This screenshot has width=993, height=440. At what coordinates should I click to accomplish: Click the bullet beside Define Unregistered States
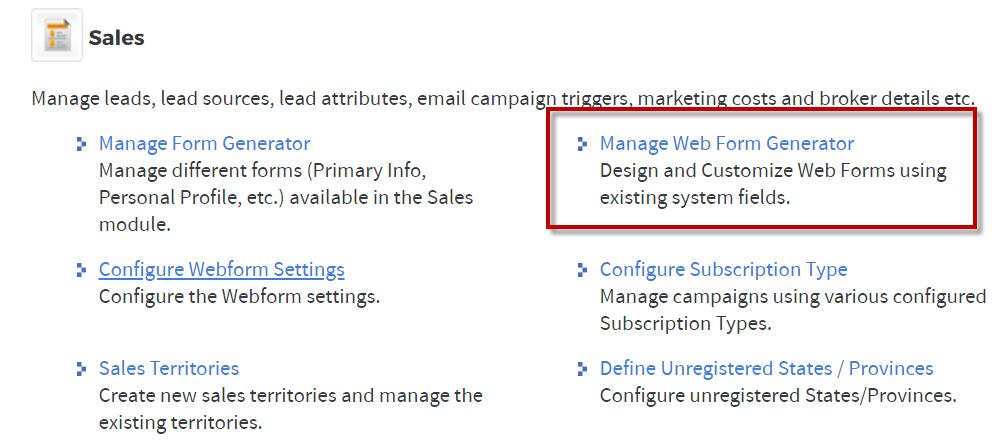coord(582,368)
